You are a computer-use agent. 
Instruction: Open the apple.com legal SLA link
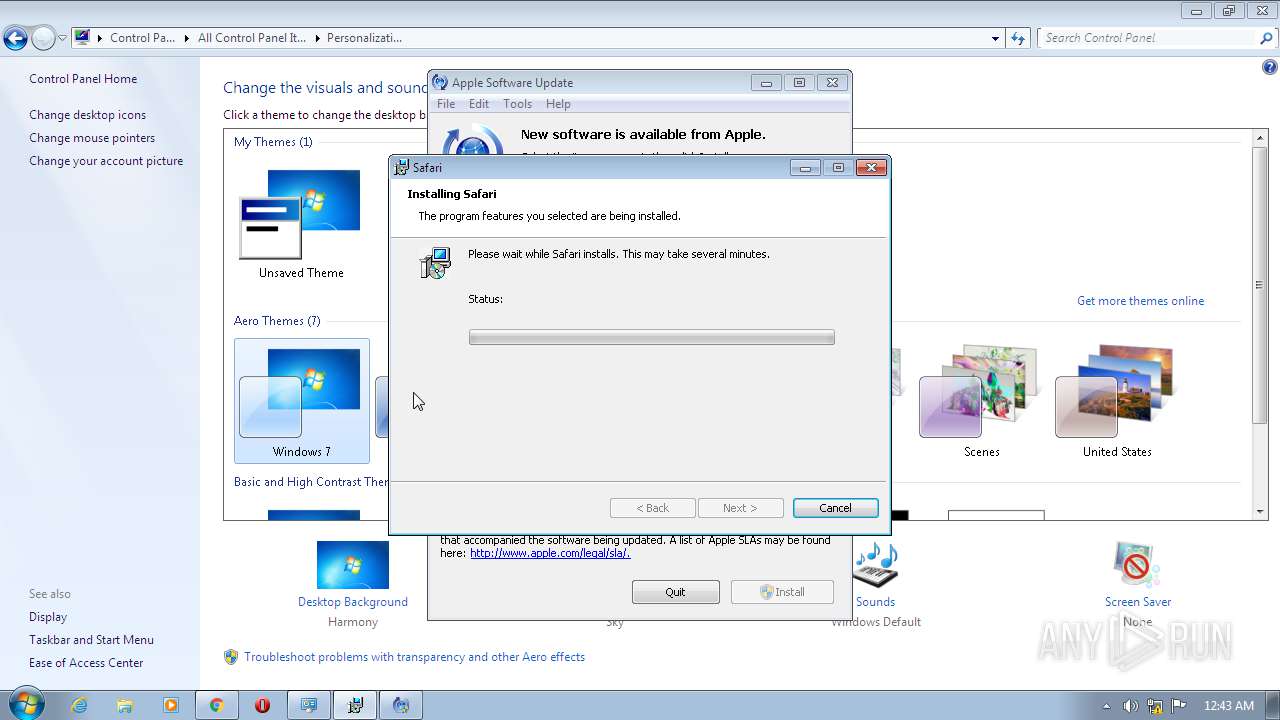coord(550,553)
